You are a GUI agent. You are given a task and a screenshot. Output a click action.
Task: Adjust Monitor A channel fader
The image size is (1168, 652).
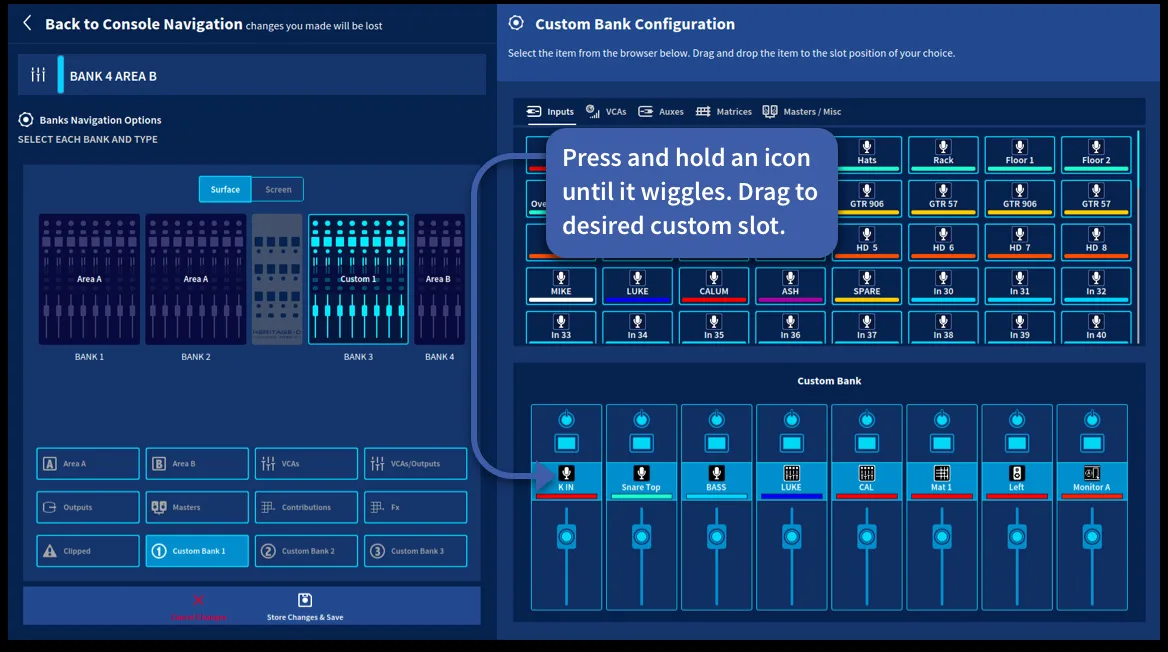pos(1092,537)
